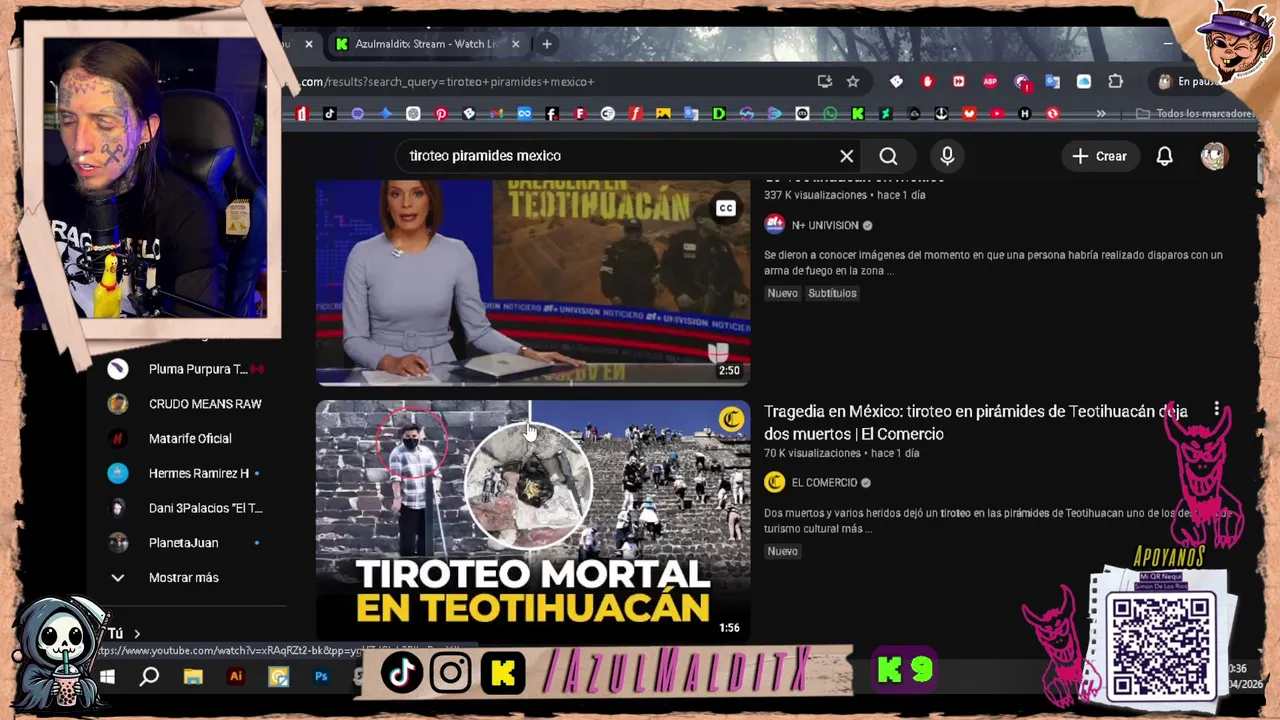Click Subtítulos badge on Univision video

tap(832, 293)
